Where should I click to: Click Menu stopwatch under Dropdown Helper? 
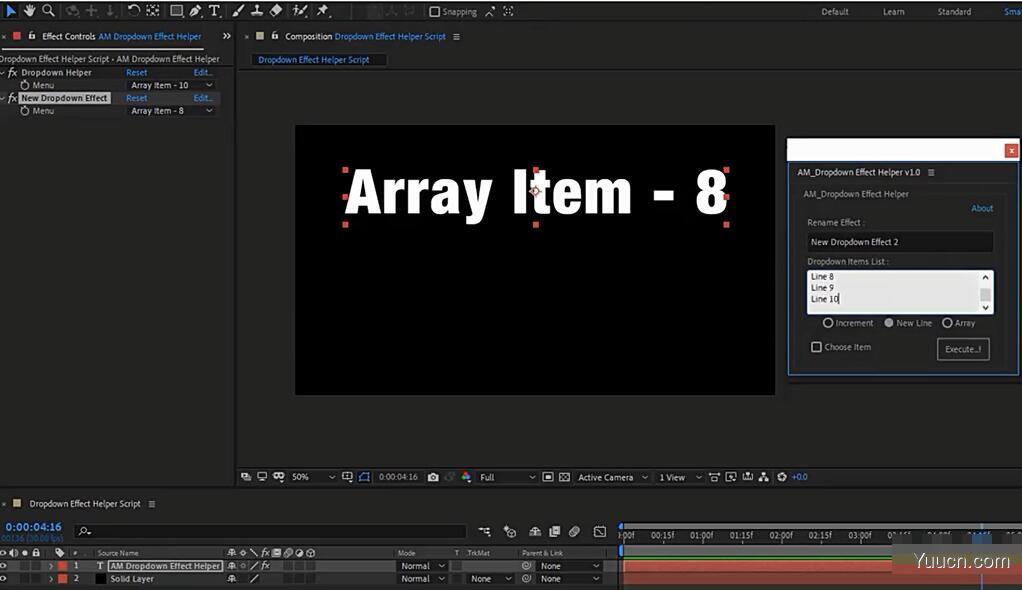(x=25, y=85)
